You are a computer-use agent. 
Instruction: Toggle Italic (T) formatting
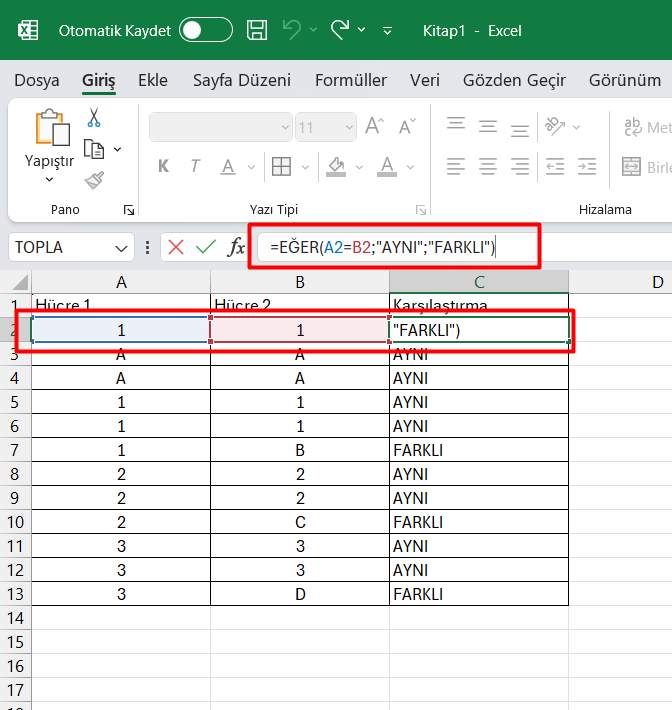(195, 166)
